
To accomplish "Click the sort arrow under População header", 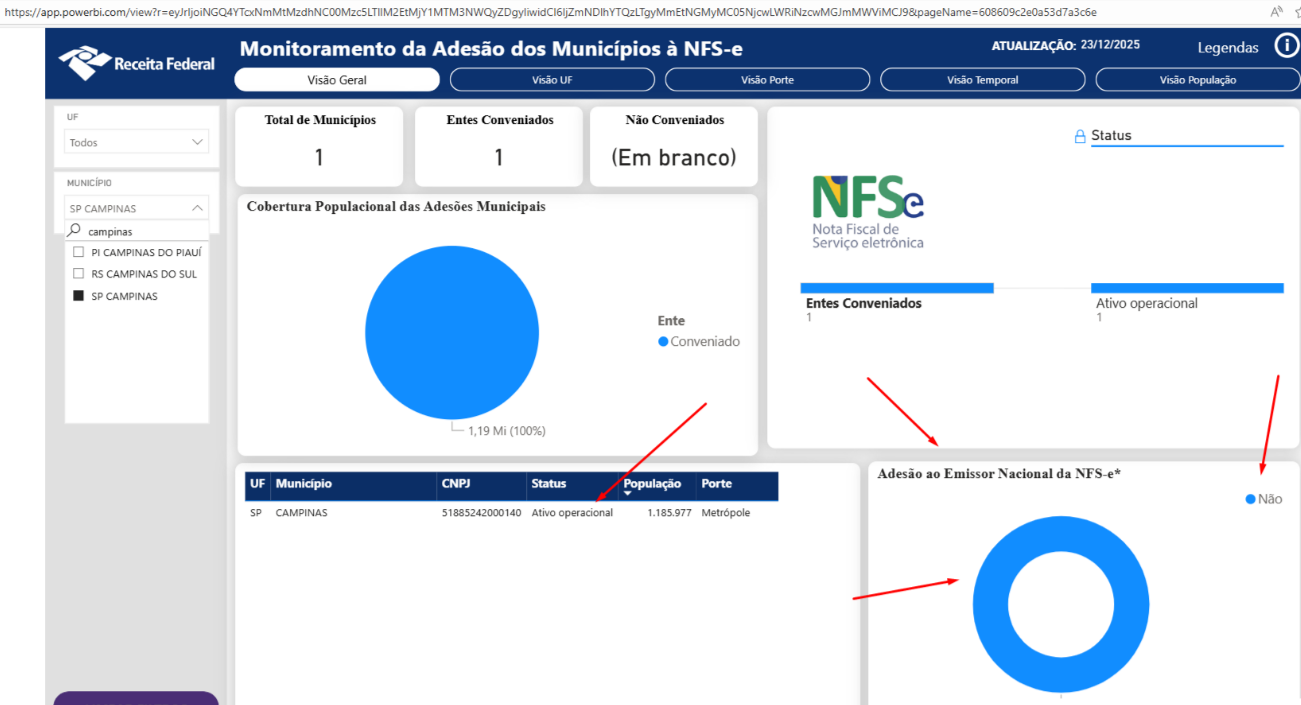I will coord(628,494).
